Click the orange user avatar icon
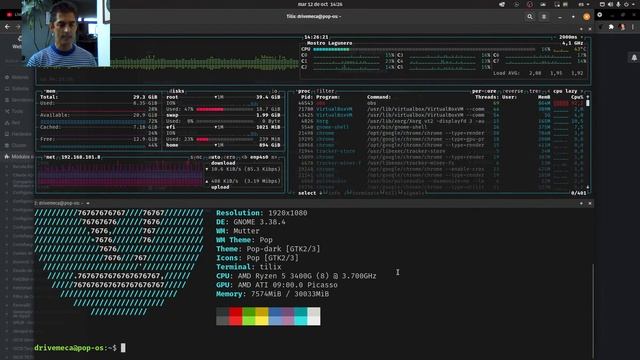 point(587,17)
